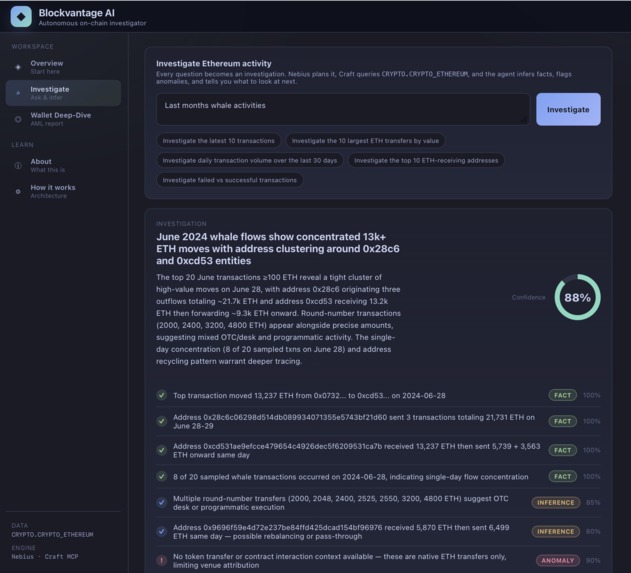Click the 'Confidence' label beside the gauge
The width and height of the screenshot is (631, 573).
(528, 297)
